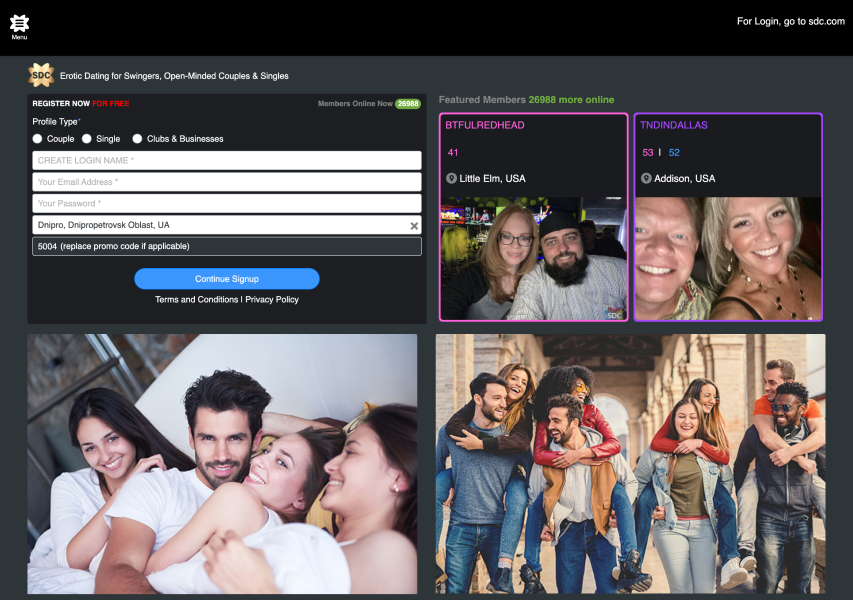Click the 5004 promo code field
The height and width of the screenshot is (600, 853).
point(227,246)
